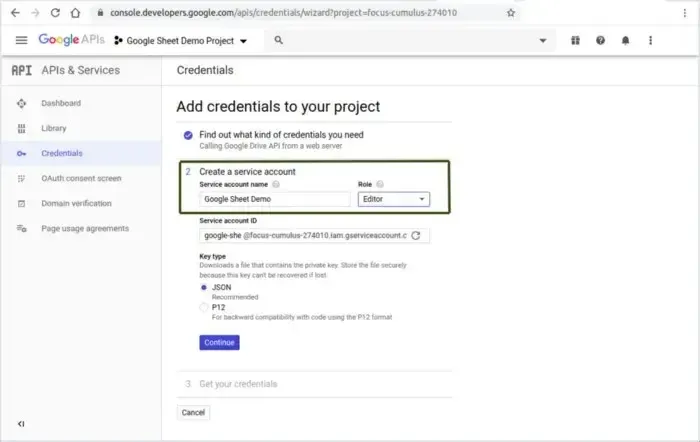Image resolution: width=700 pixels, height=442 pixels.
Task: Open the Google Sheet Demo Project selector
Action: point(180,41)
